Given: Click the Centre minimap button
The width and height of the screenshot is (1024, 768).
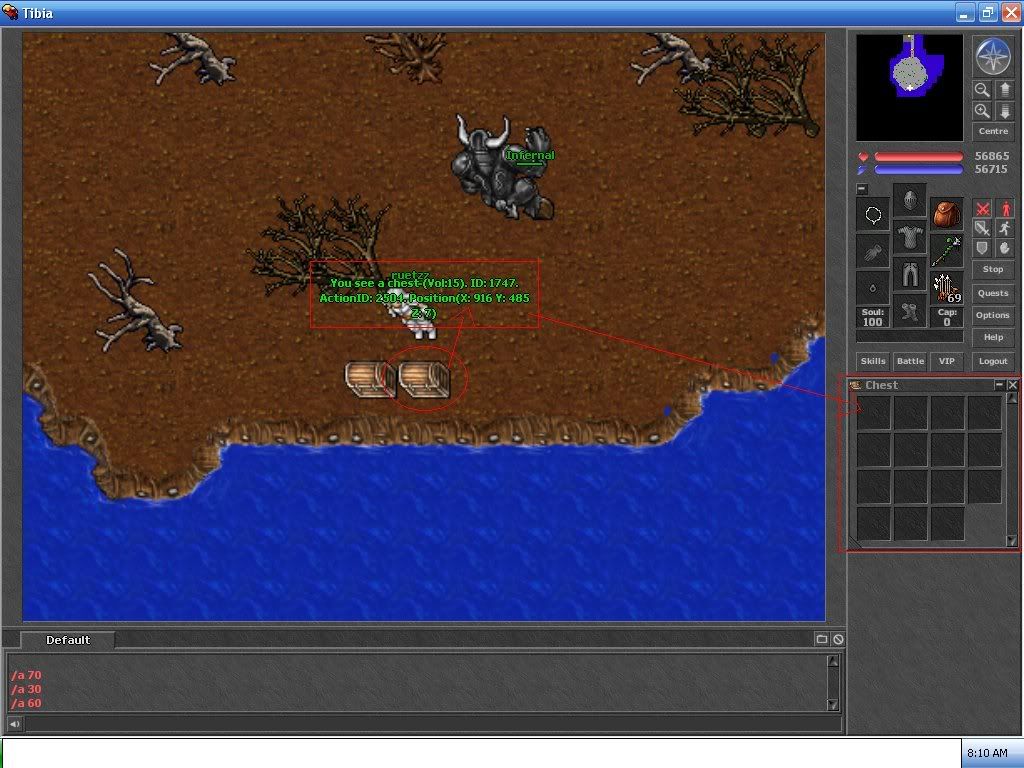Looking at the screenshot, I should coord(993,131).
